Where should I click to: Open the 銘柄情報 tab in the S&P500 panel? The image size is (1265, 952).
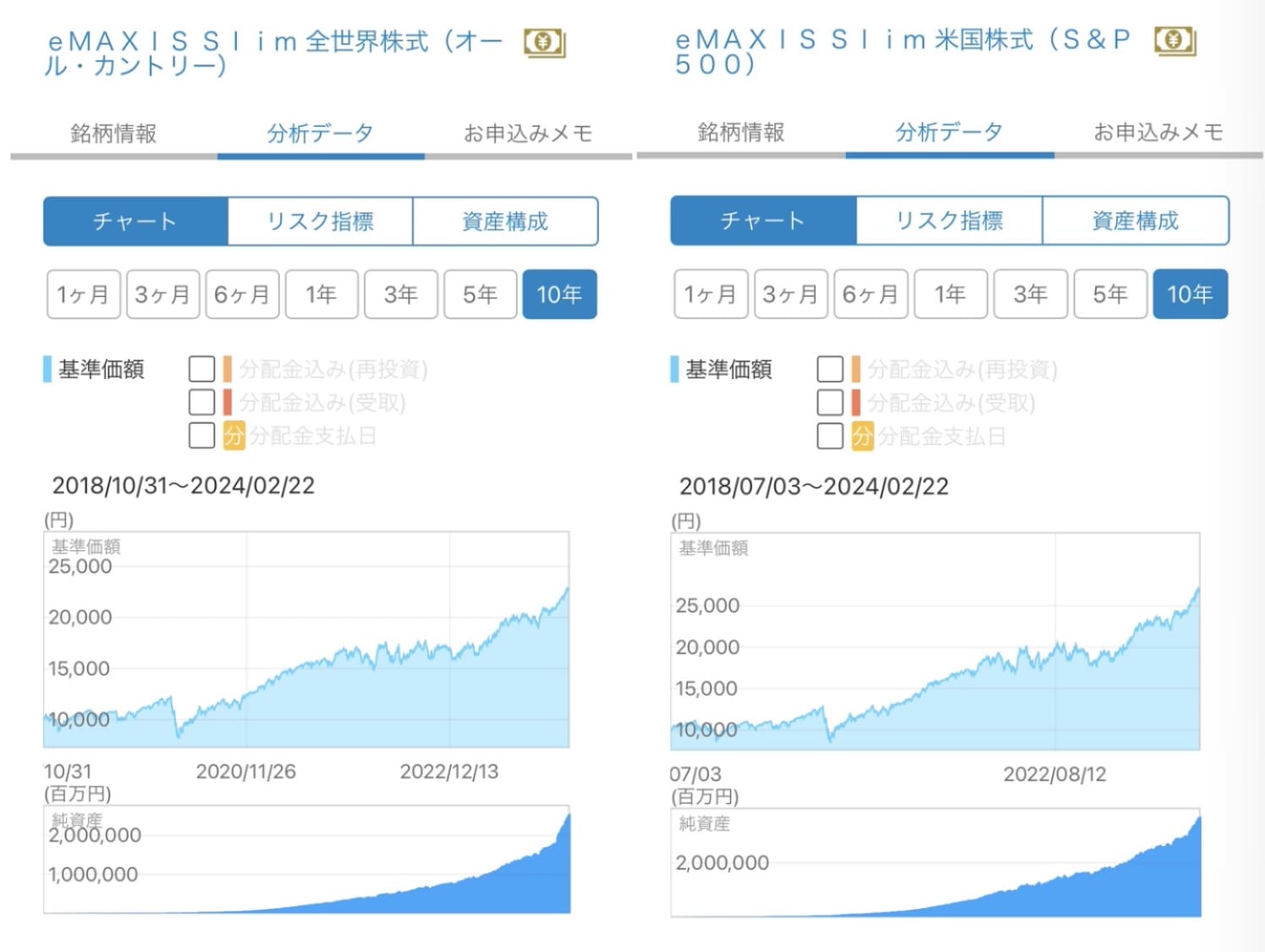click(741, 133)
